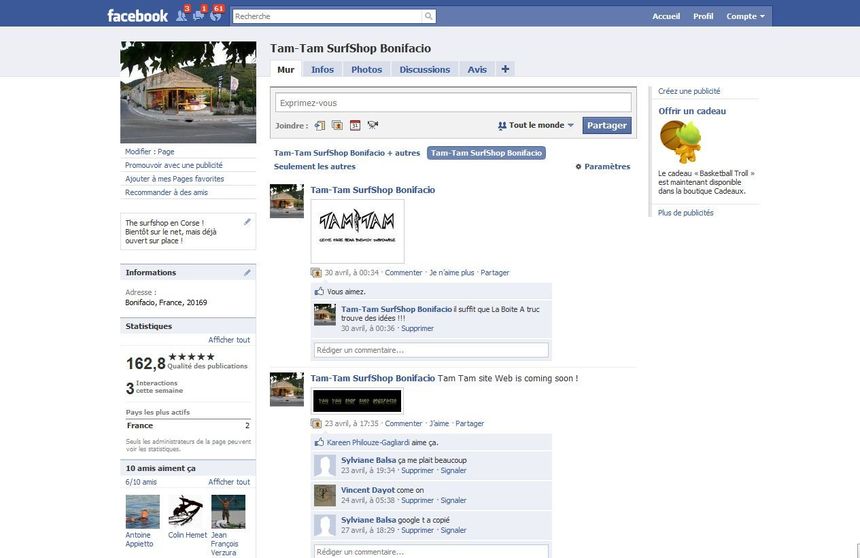
Task: Click Modifier : Page link
Action: click(x=150, y=151)
